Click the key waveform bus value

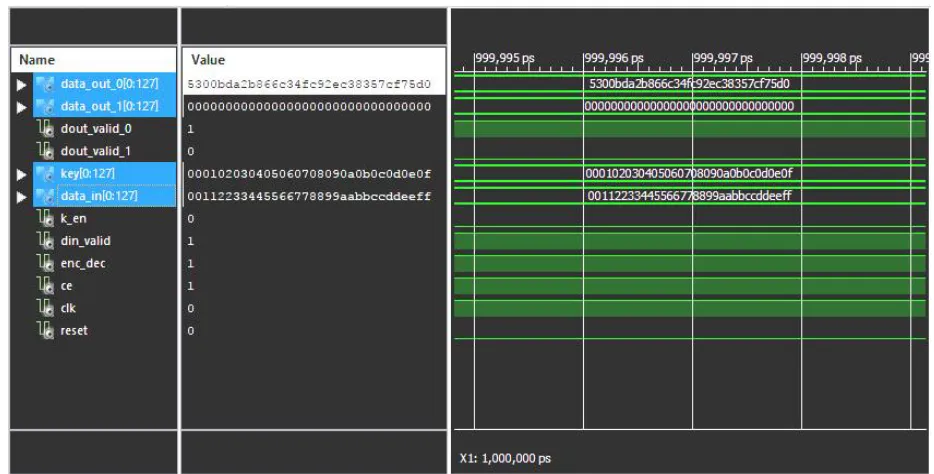689,173
